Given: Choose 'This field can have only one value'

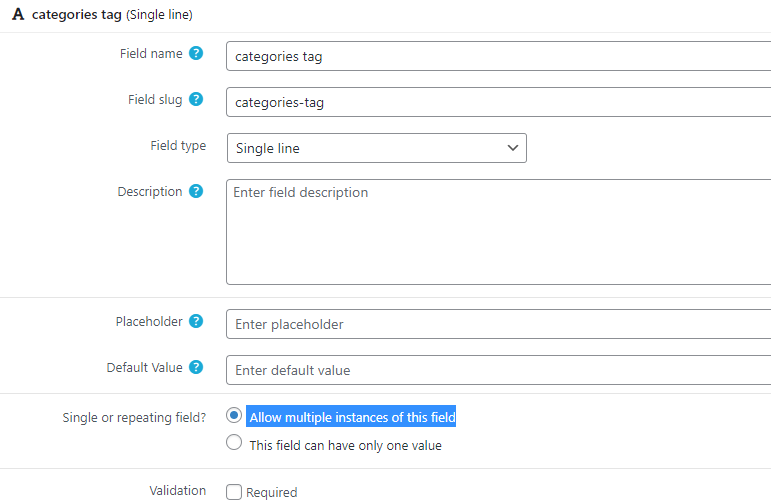Looking at the screenshot, I should pyautogui.click(x=234, y=443).
